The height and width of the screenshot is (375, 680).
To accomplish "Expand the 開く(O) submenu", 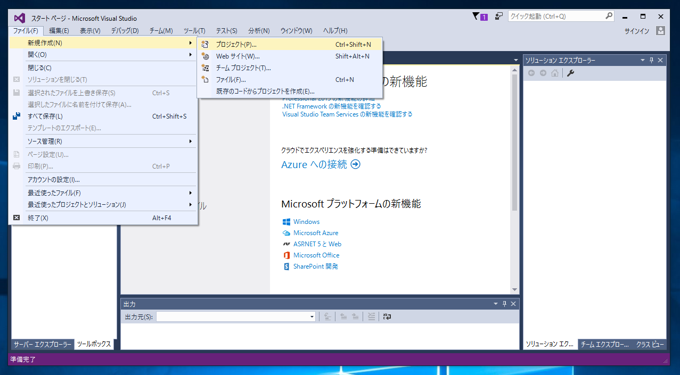I will click(x=103, y=55).
